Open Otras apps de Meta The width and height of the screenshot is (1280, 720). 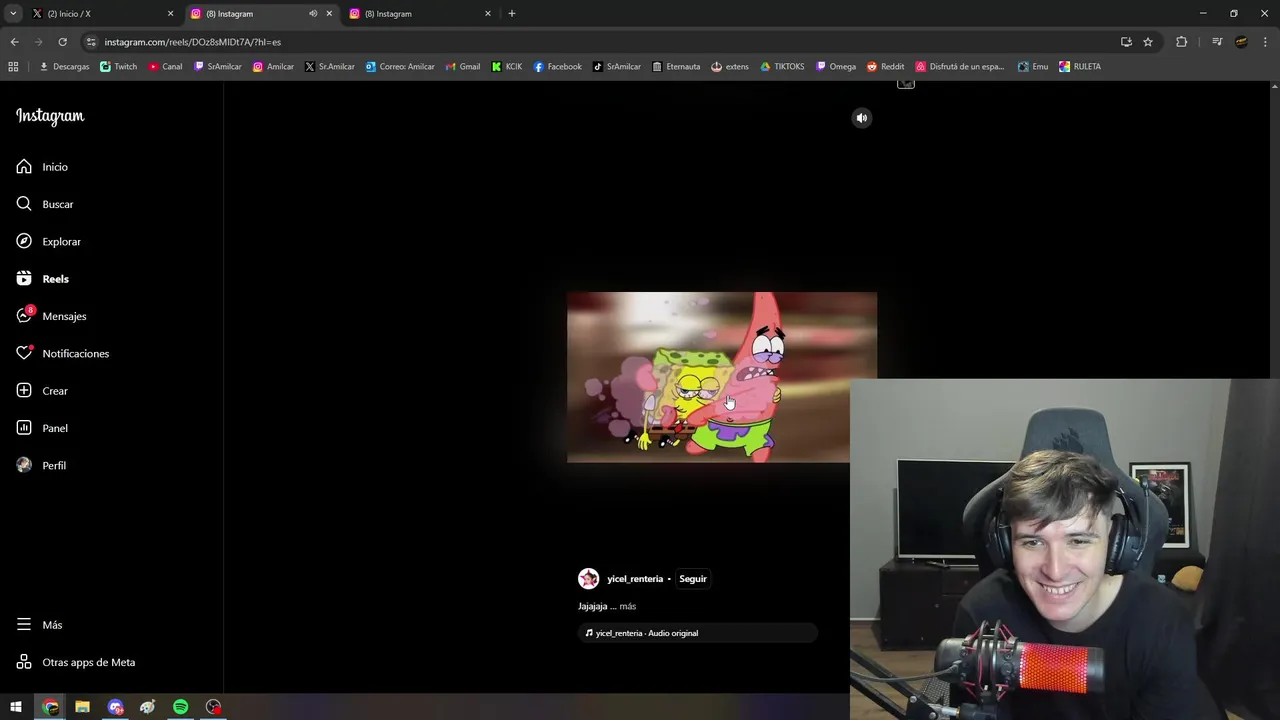click(75, 662)
